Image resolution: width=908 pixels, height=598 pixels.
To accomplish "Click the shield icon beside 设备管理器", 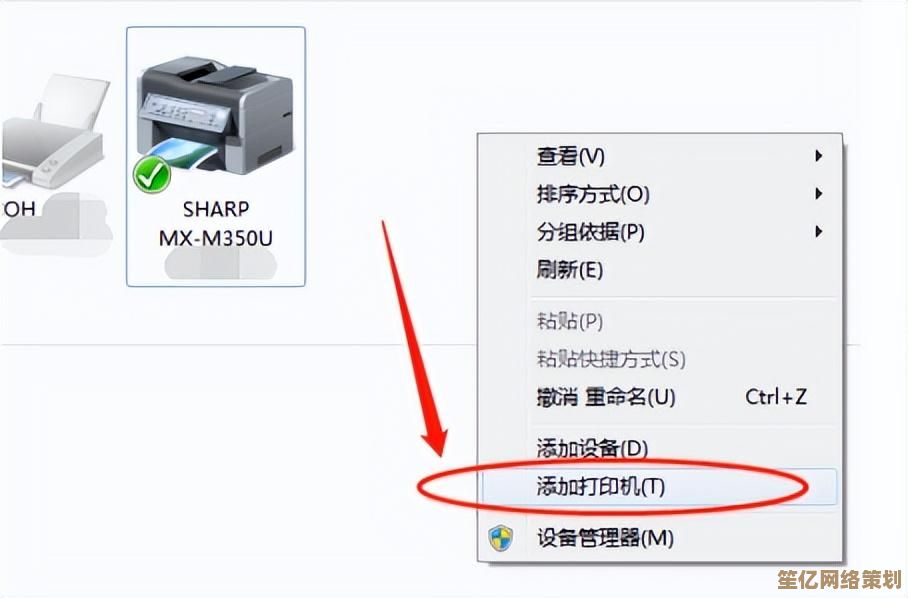I will 501,538.
